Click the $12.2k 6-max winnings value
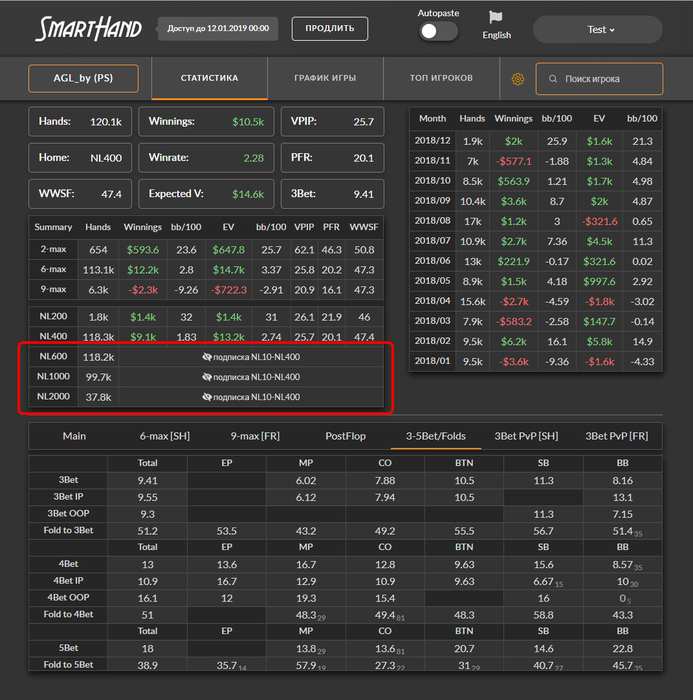693x700 pixels. pyautogui.click(x=143, y=270)
